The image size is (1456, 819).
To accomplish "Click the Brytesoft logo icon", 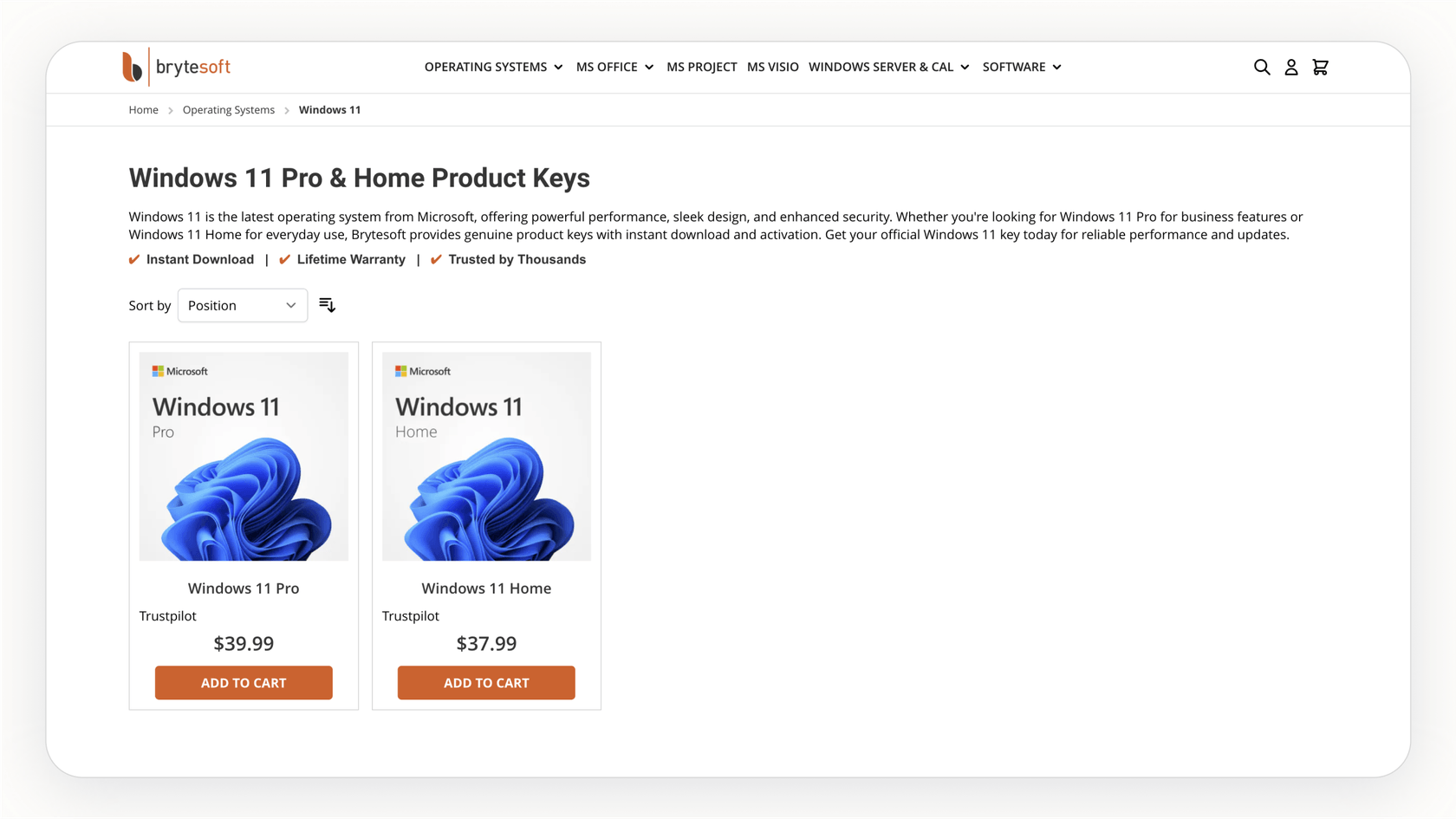I will click(x=133, y=67).
